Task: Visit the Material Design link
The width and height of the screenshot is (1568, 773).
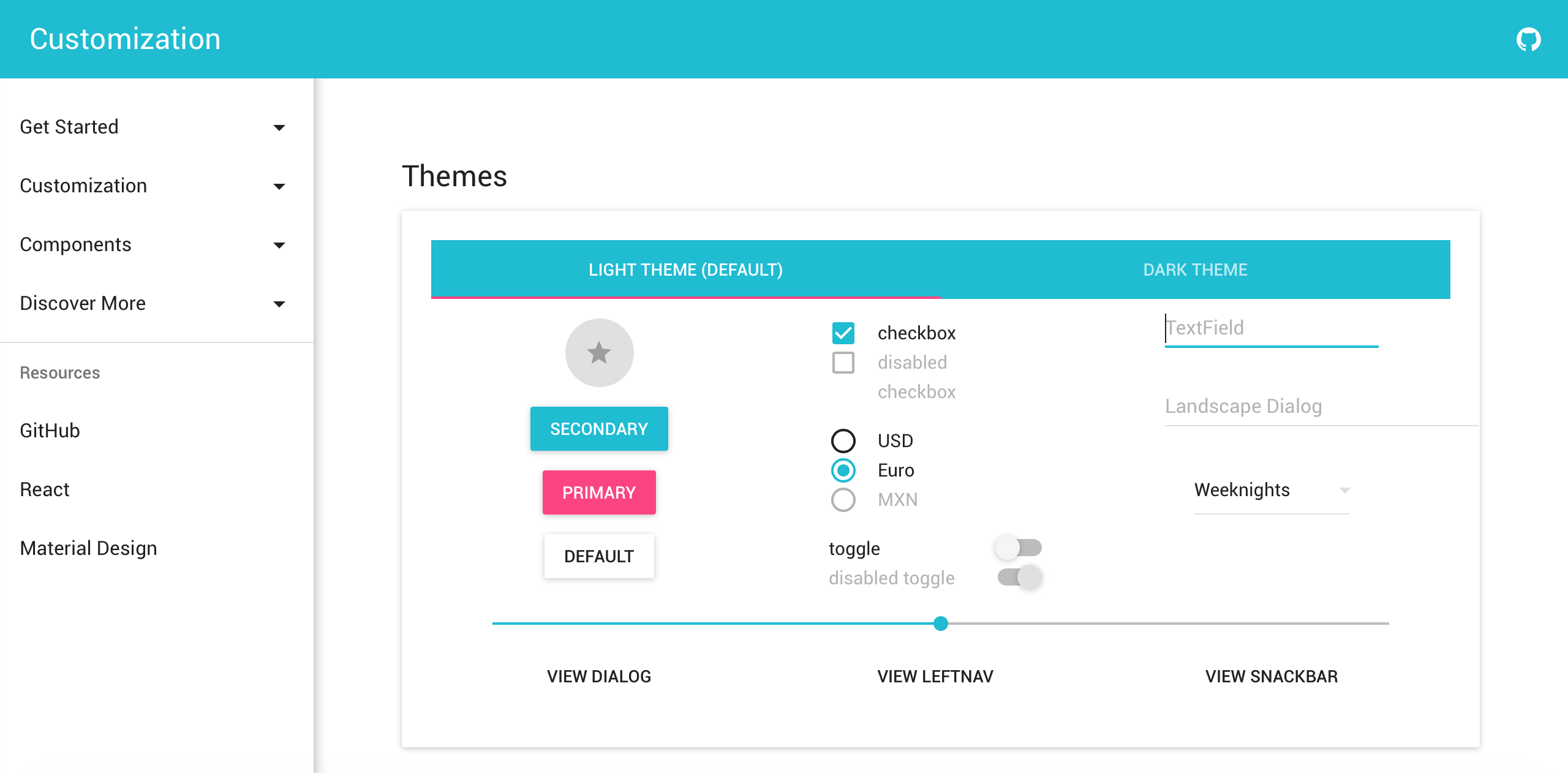Action: (88, 548)
